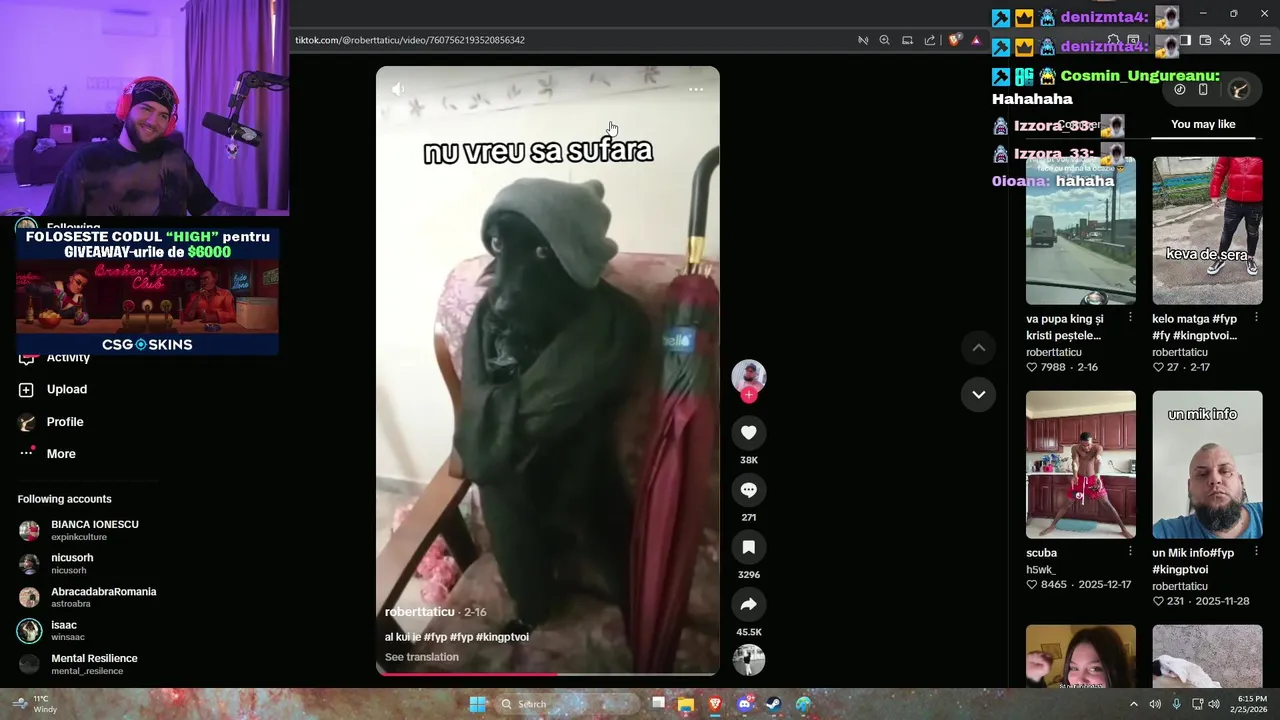Click the phone get-app icon in top pill

[x=1203, y=89]
